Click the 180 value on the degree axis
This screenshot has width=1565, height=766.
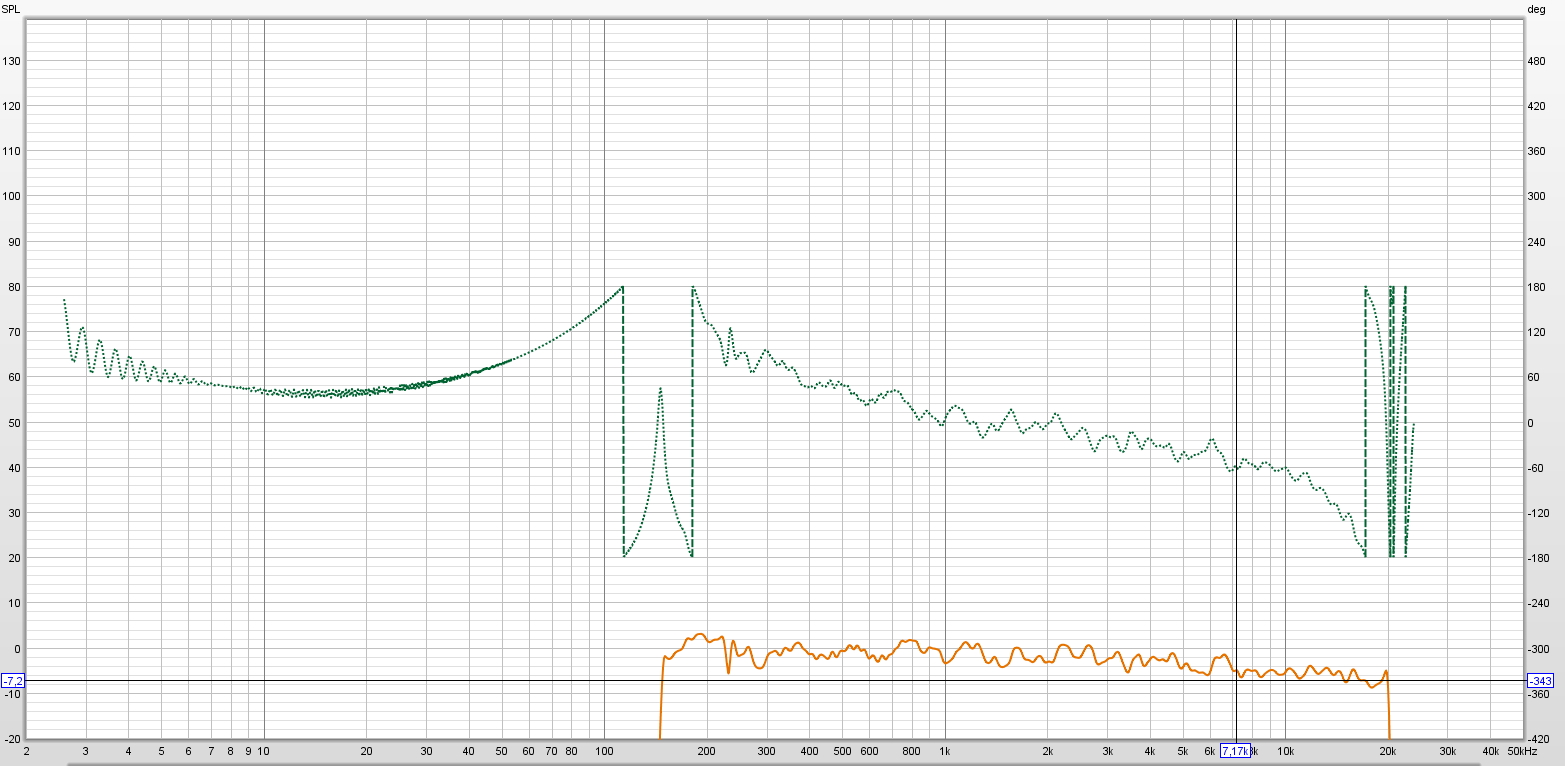point(1535,287)
